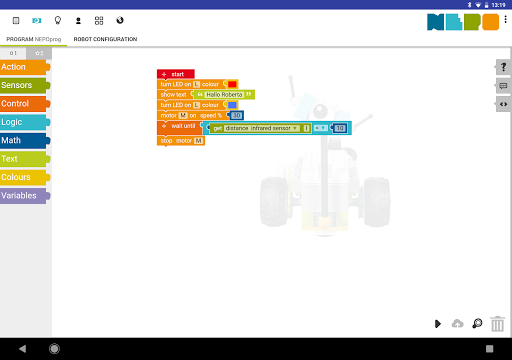Click the trash bin icon

point(497,324)
